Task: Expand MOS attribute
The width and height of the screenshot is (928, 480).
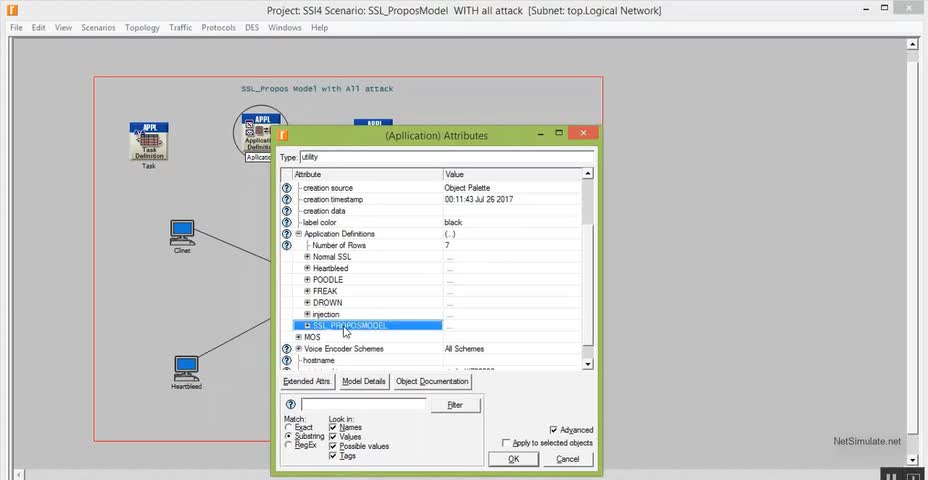Action: pyautogui.click(x=299, y=337)
